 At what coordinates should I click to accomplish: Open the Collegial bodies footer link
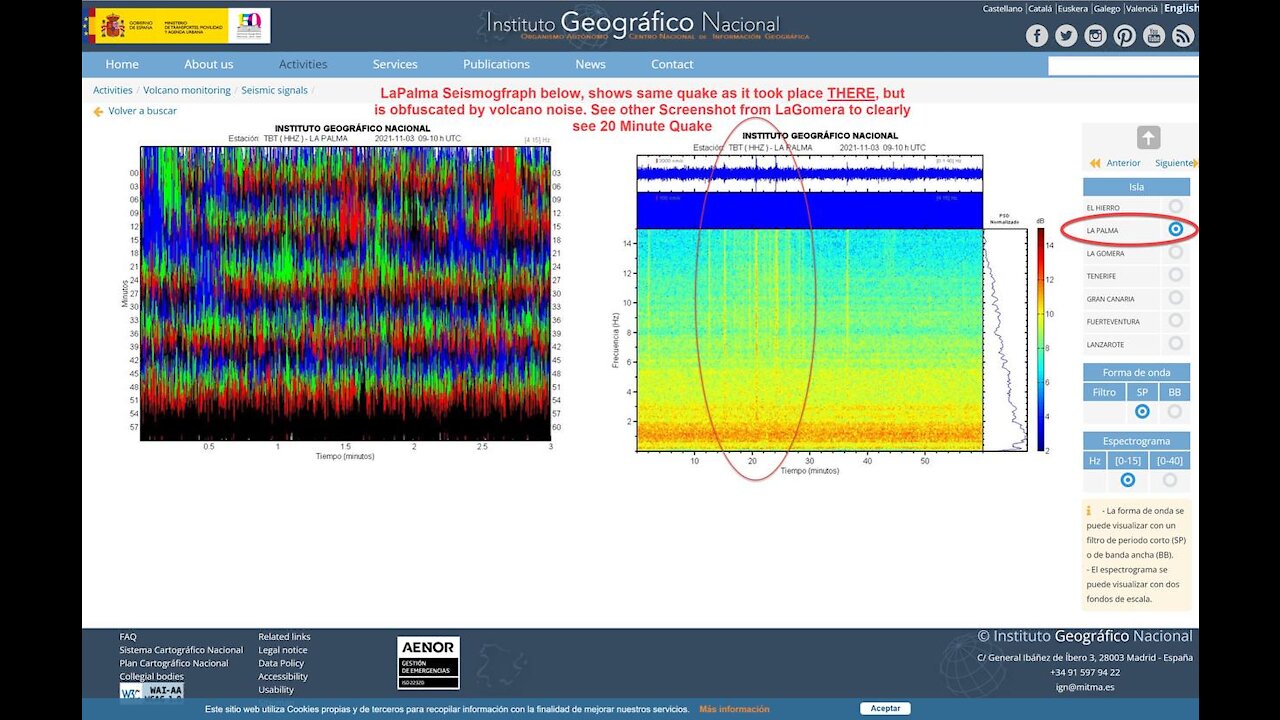[x=151, y=676]
